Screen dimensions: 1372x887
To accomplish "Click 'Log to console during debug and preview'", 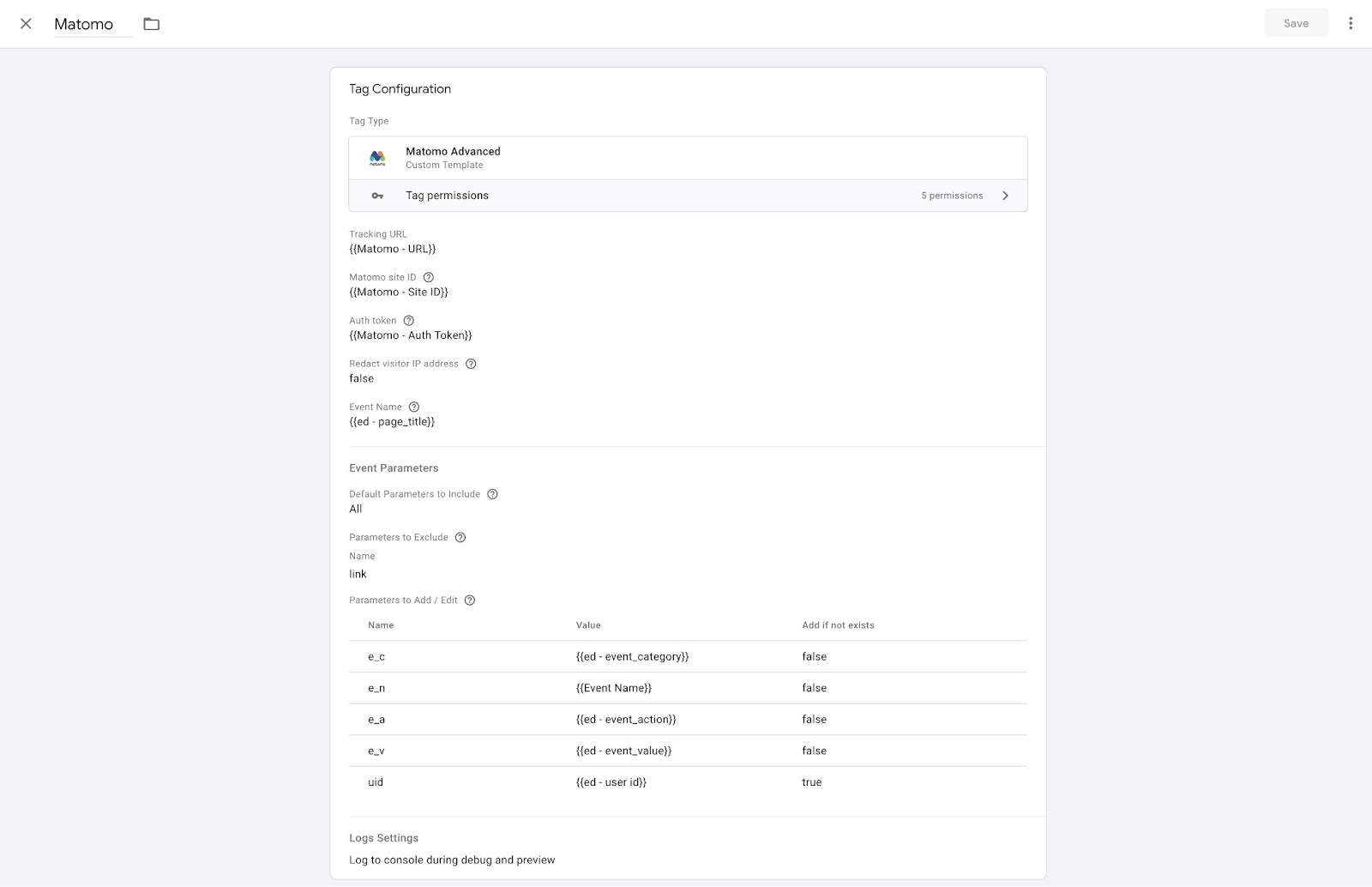I will (x=452, y=860).
